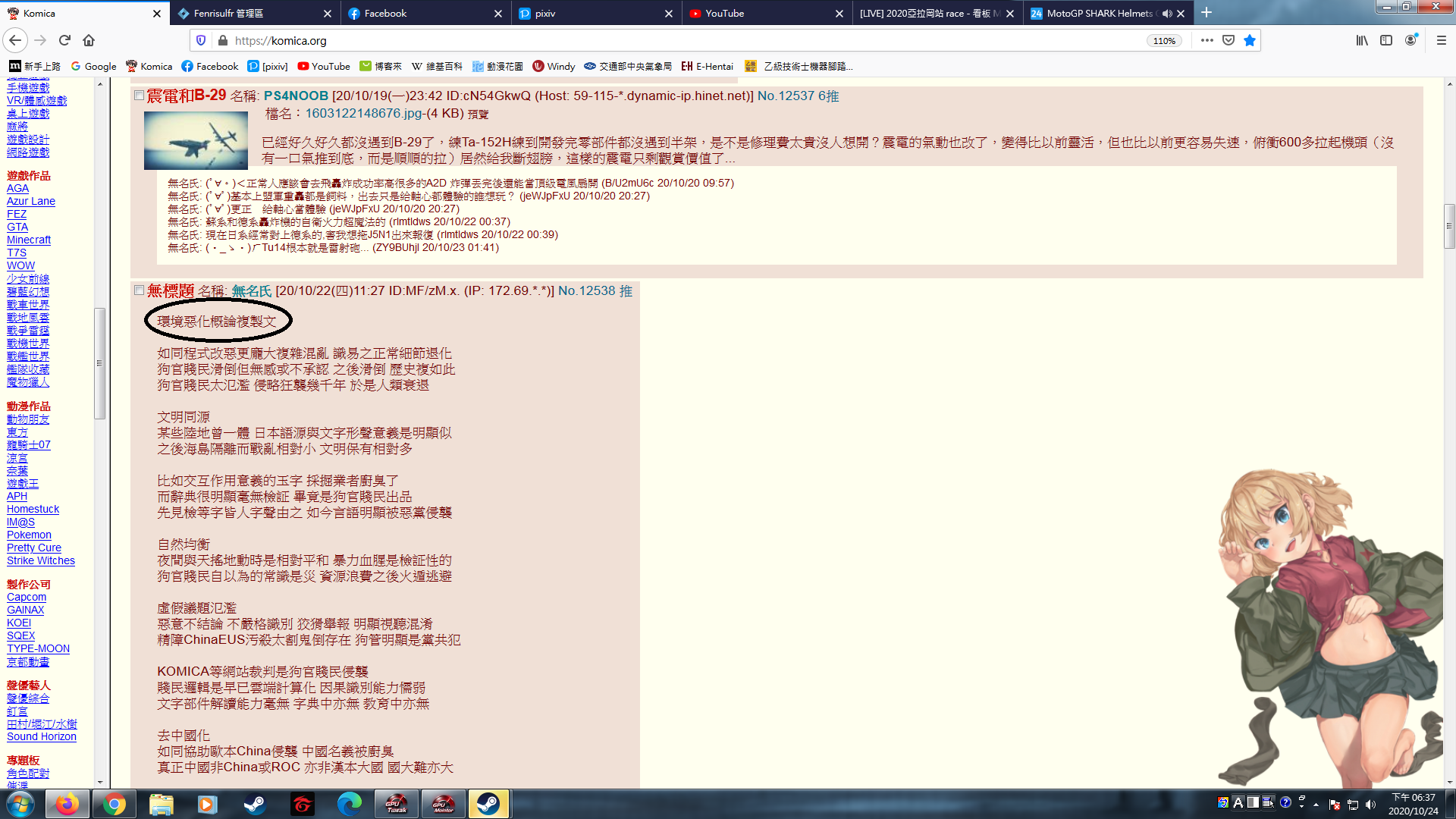This screenshot has width=1456, height=819.
Task: Click the main page vertical scrollbar thumb
Action: [x=1449, y=226]
